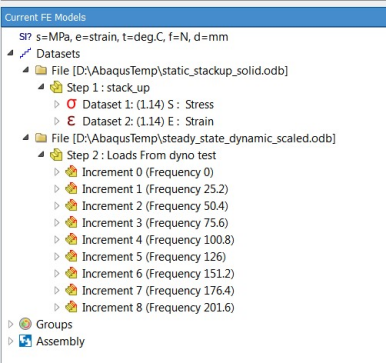Screen dimensions: 387x364
Task: Click the Increment 6 icon
Action: click(x=71, y=273)
